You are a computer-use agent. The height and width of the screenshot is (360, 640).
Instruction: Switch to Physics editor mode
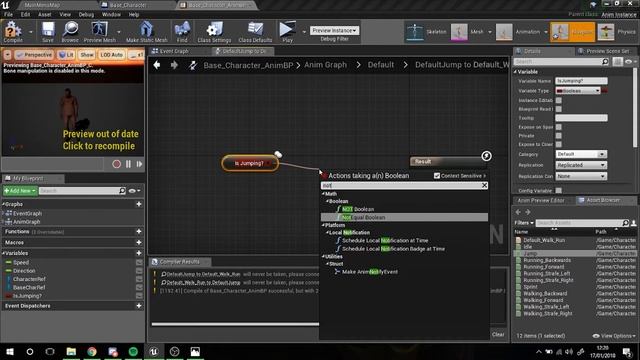point(617,31)
